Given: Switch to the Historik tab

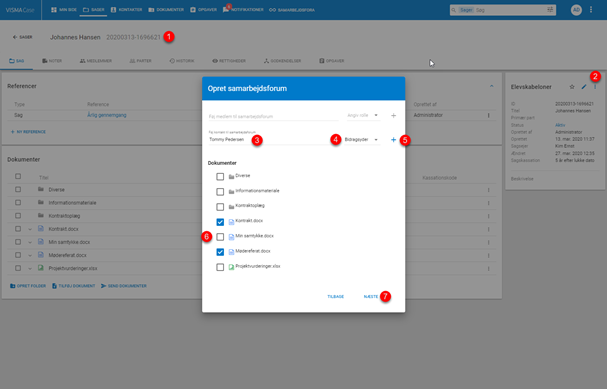Looking at the screenshot, I should (x=182, y=61).
